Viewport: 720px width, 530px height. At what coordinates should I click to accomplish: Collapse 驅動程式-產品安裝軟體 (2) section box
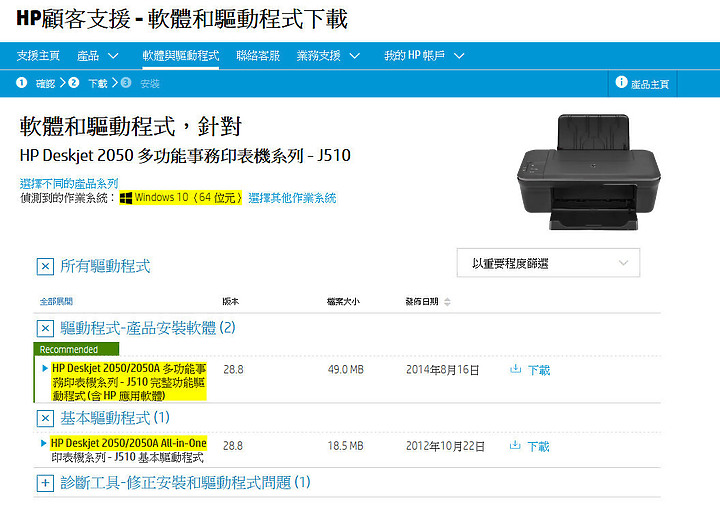point(45,328)
